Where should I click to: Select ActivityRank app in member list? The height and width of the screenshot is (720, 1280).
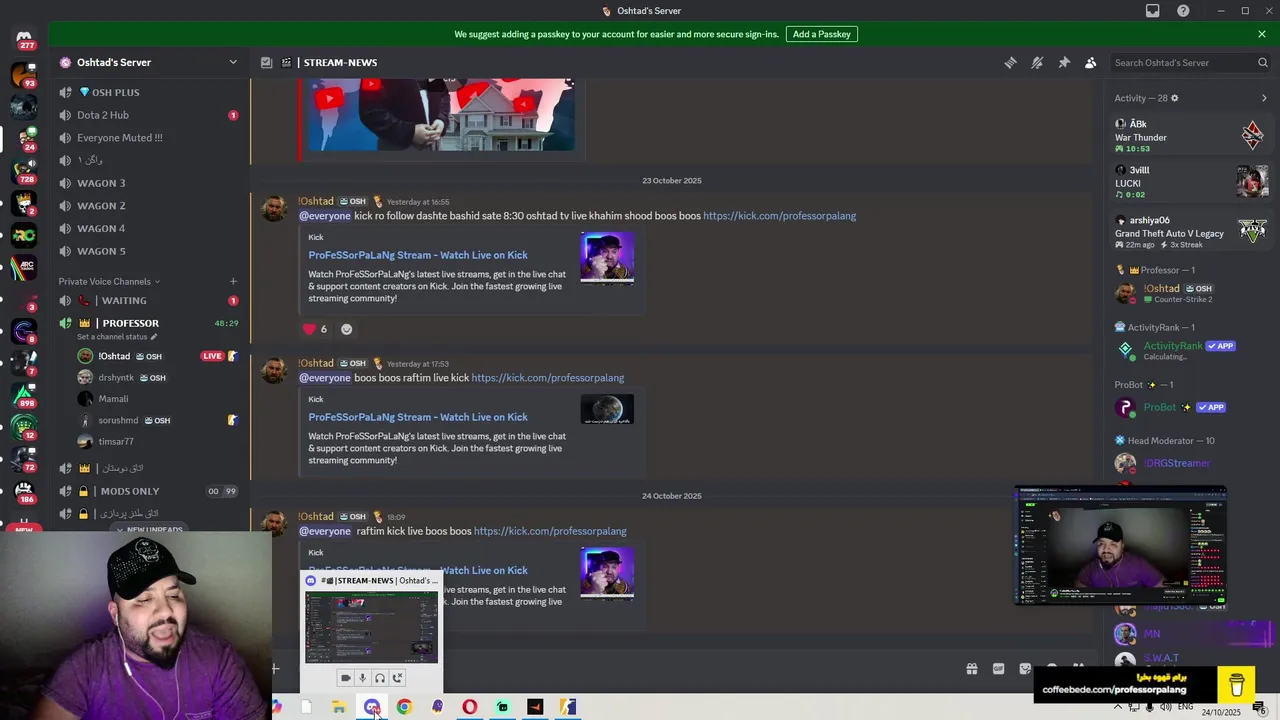coord(1191,350)
